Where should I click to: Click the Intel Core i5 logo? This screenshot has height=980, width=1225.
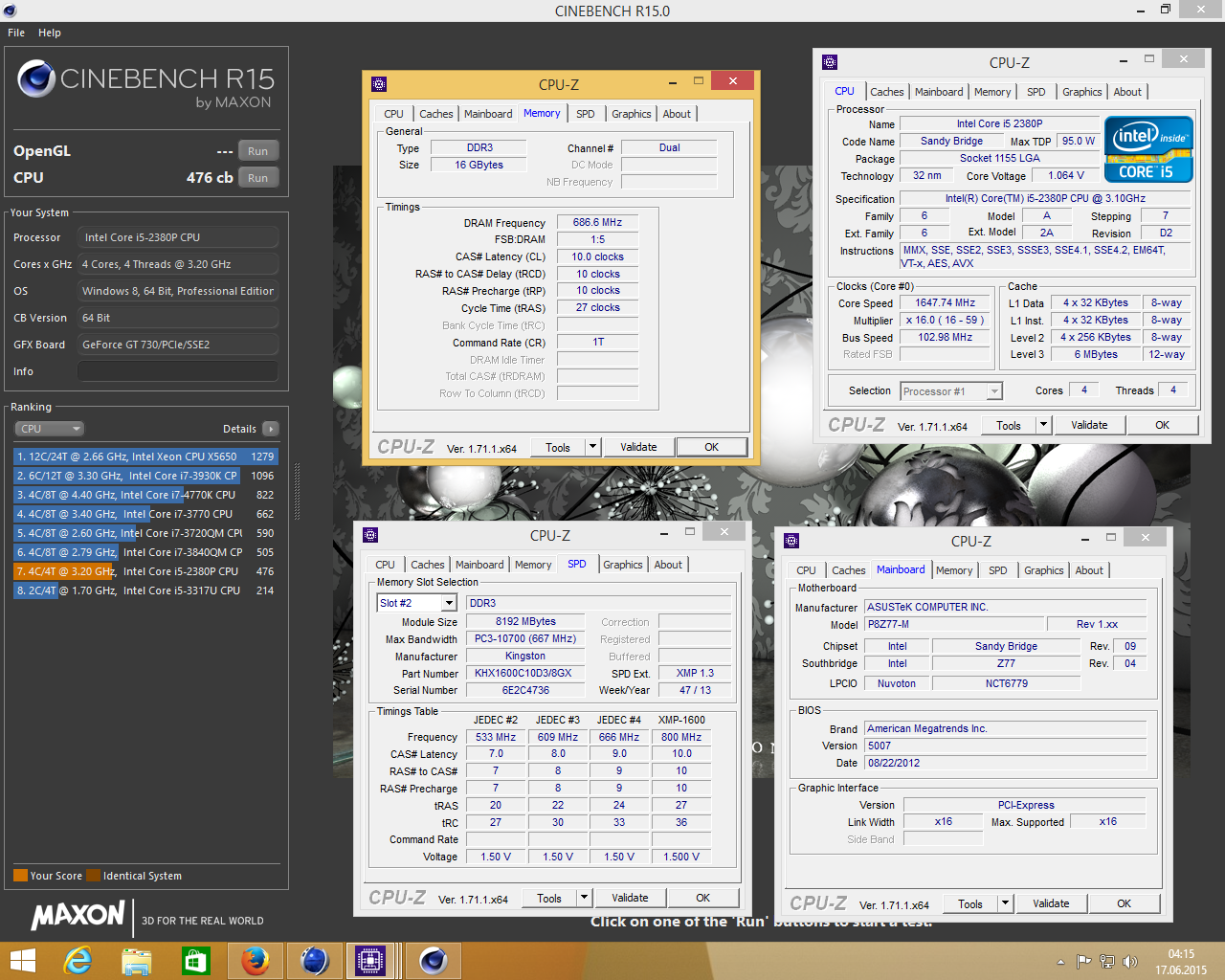click(x=1148, y=149)
